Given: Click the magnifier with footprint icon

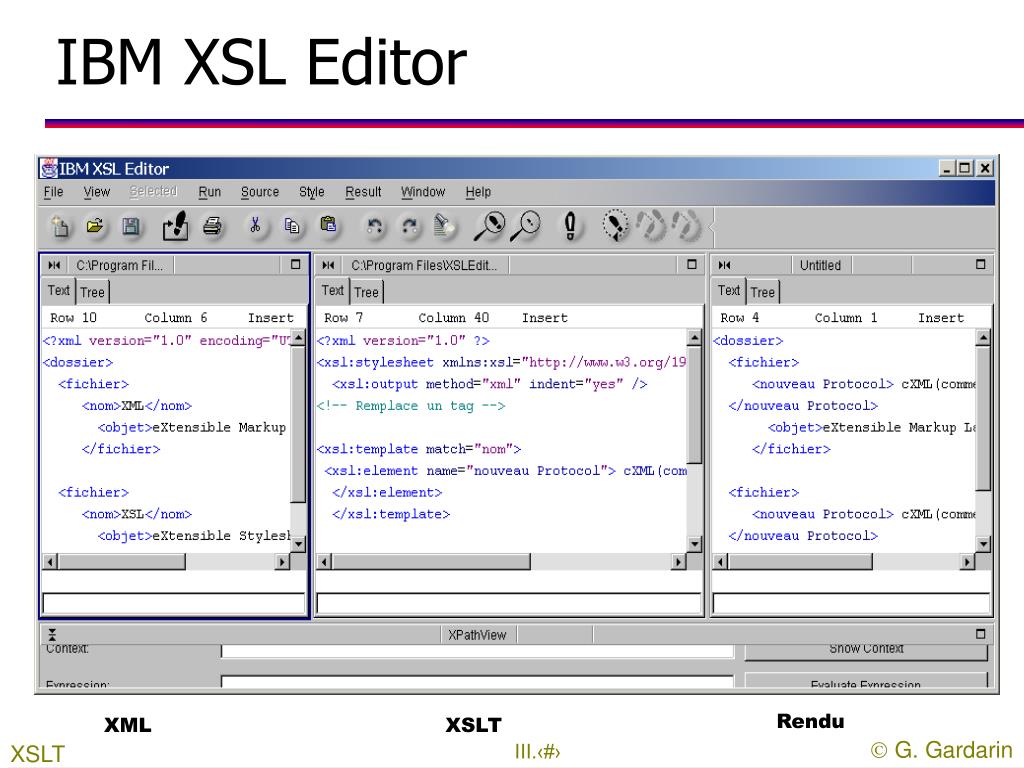Looking at the screenshot, I should (x=489, y=226).
